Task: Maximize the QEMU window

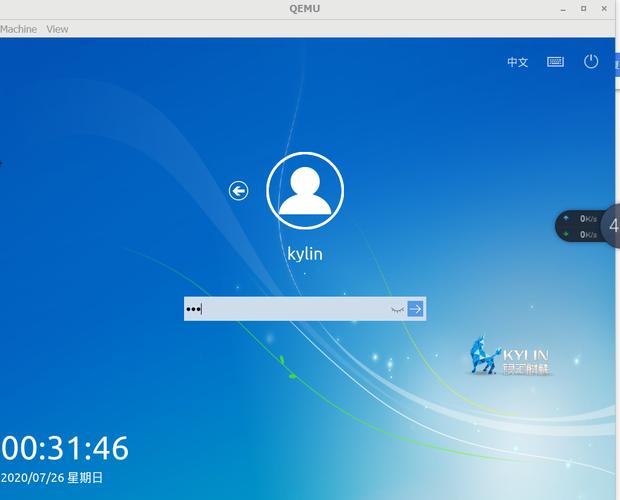Action: click(x=584, y=9)
